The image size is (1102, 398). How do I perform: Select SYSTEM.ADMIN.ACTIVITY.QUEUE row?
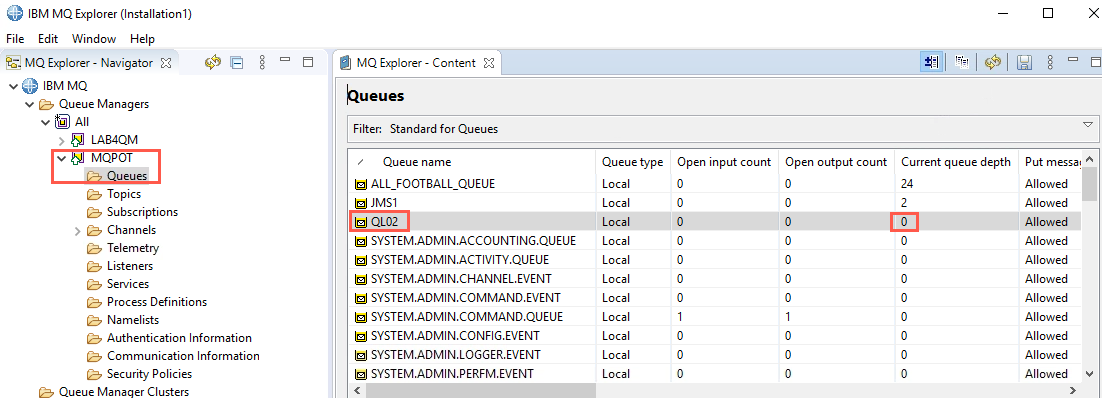coord(714,260)
